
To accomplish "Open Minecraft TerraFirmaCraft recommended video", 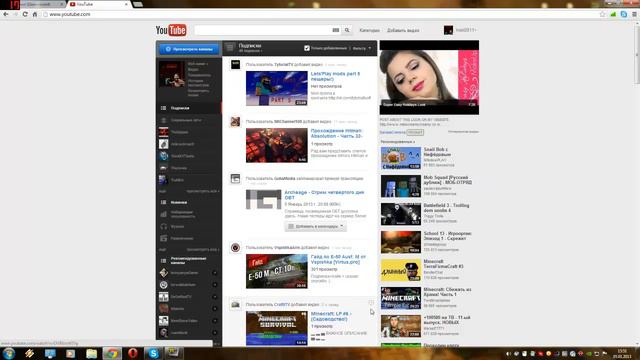I will (401, 270).
